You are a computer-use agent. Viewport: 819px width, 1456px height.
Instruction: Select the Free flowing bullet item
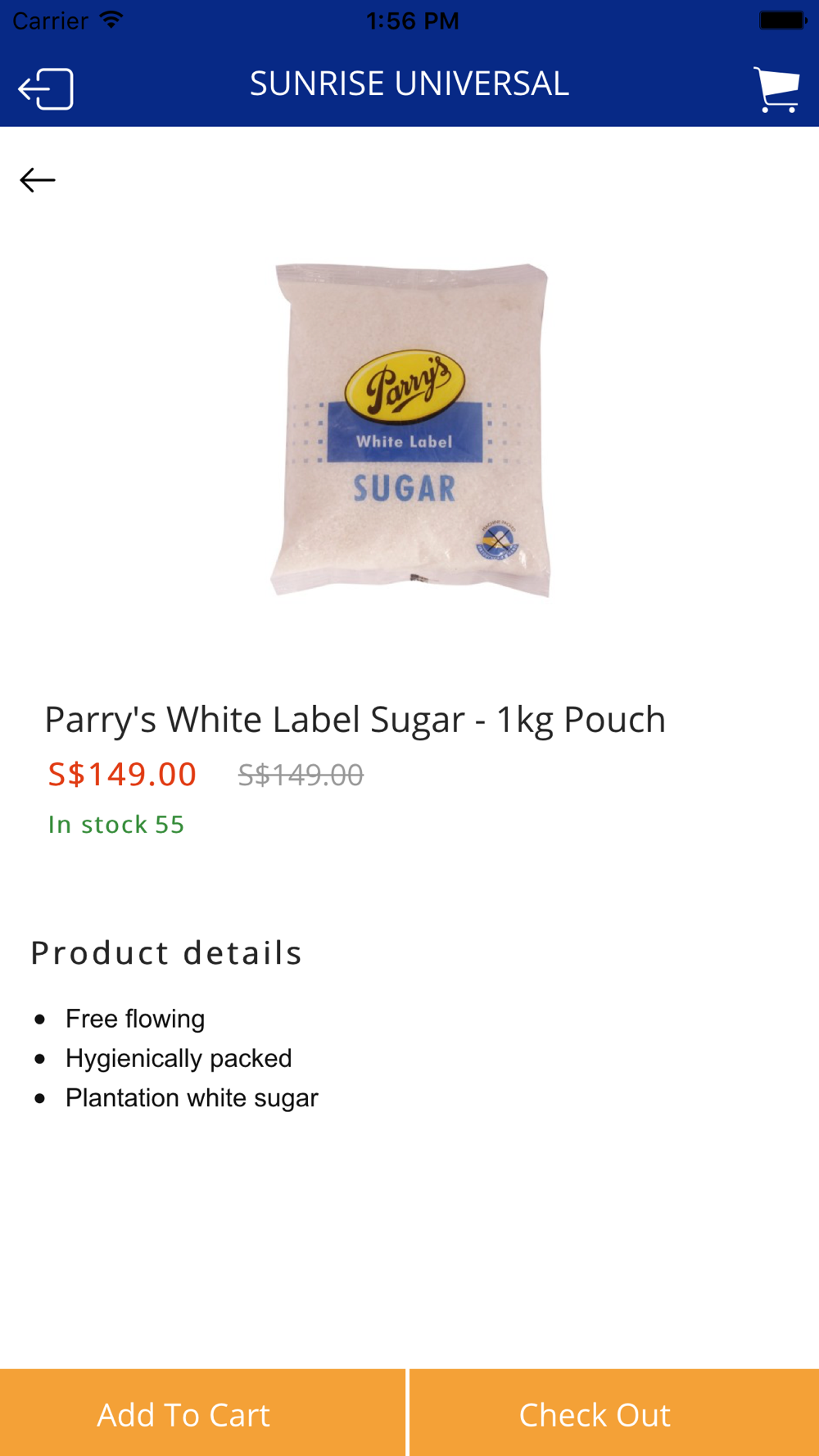pyautogui.click(x=135, y=1019)
